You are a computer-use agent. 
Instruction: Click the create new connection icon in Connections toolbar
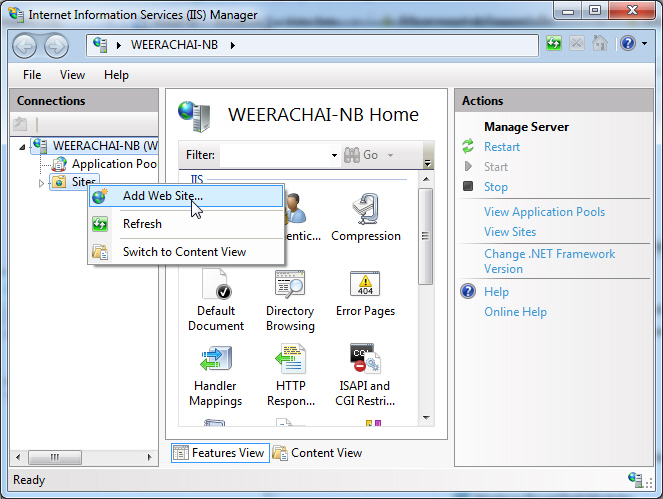click(x=20, y=124)
